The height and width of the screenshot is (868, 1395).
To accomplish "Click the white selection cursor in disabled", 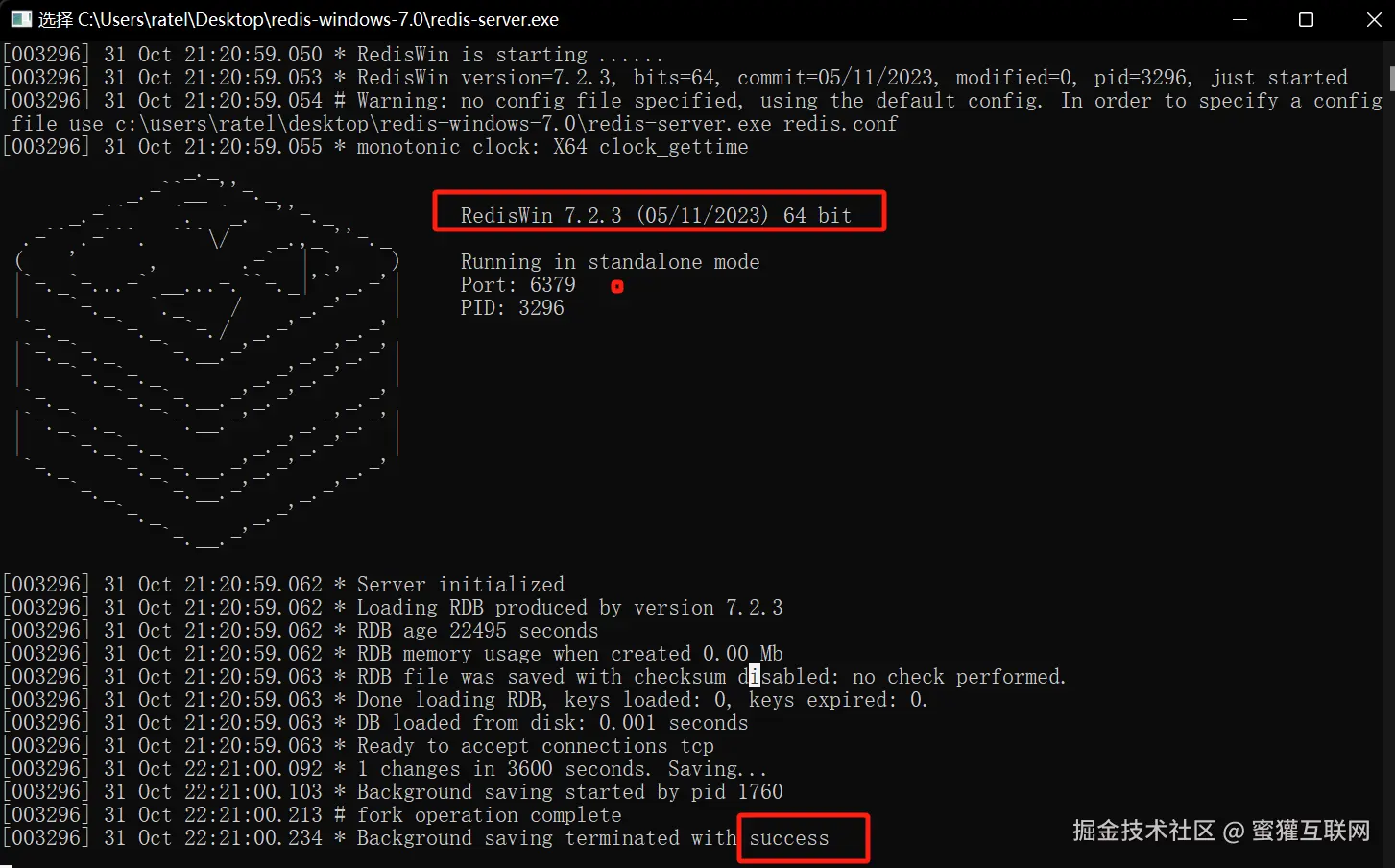I will tap(755, 676).
